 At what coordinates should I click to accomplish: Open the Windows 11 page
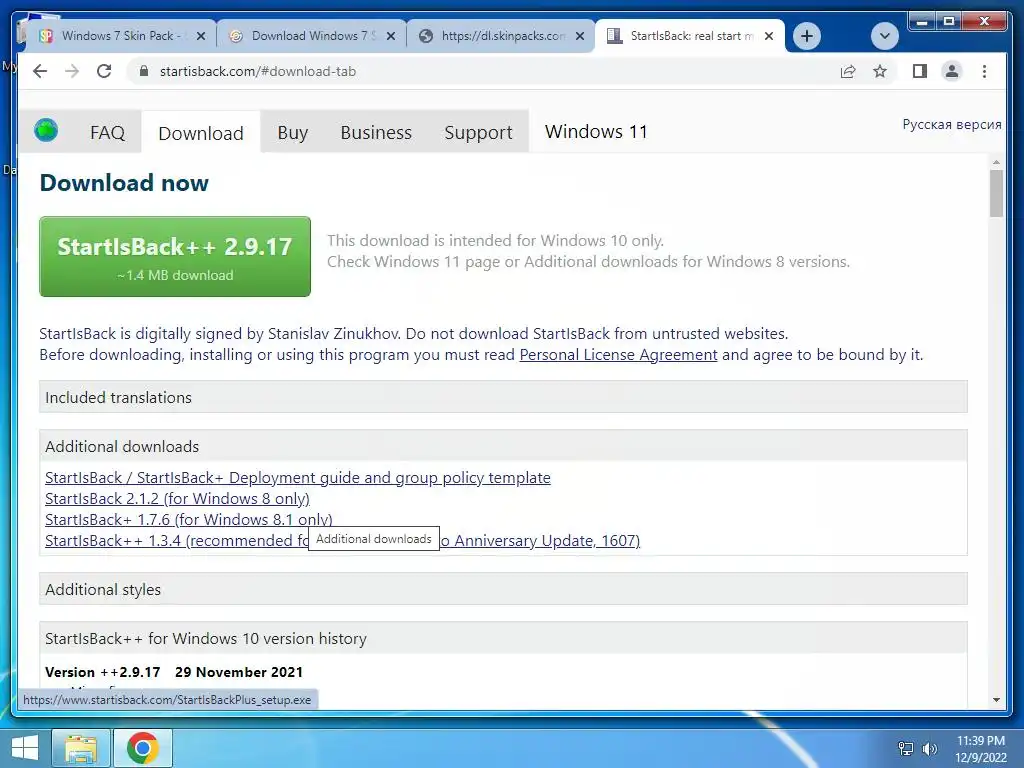pyautogui.click(x=596, y=132)
